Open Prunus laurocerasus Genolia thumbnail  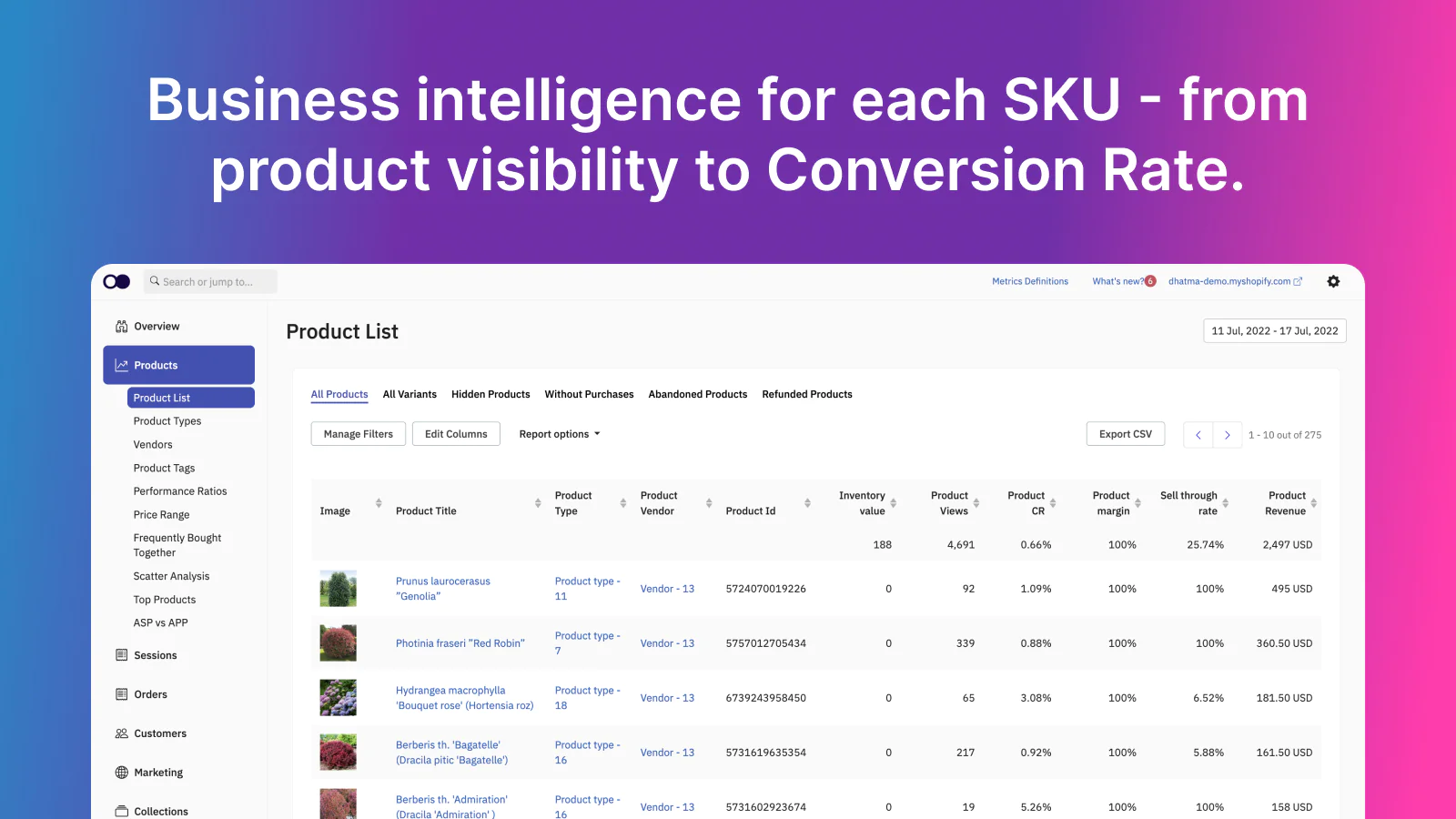pyautogui.click(x=338, y=589)
